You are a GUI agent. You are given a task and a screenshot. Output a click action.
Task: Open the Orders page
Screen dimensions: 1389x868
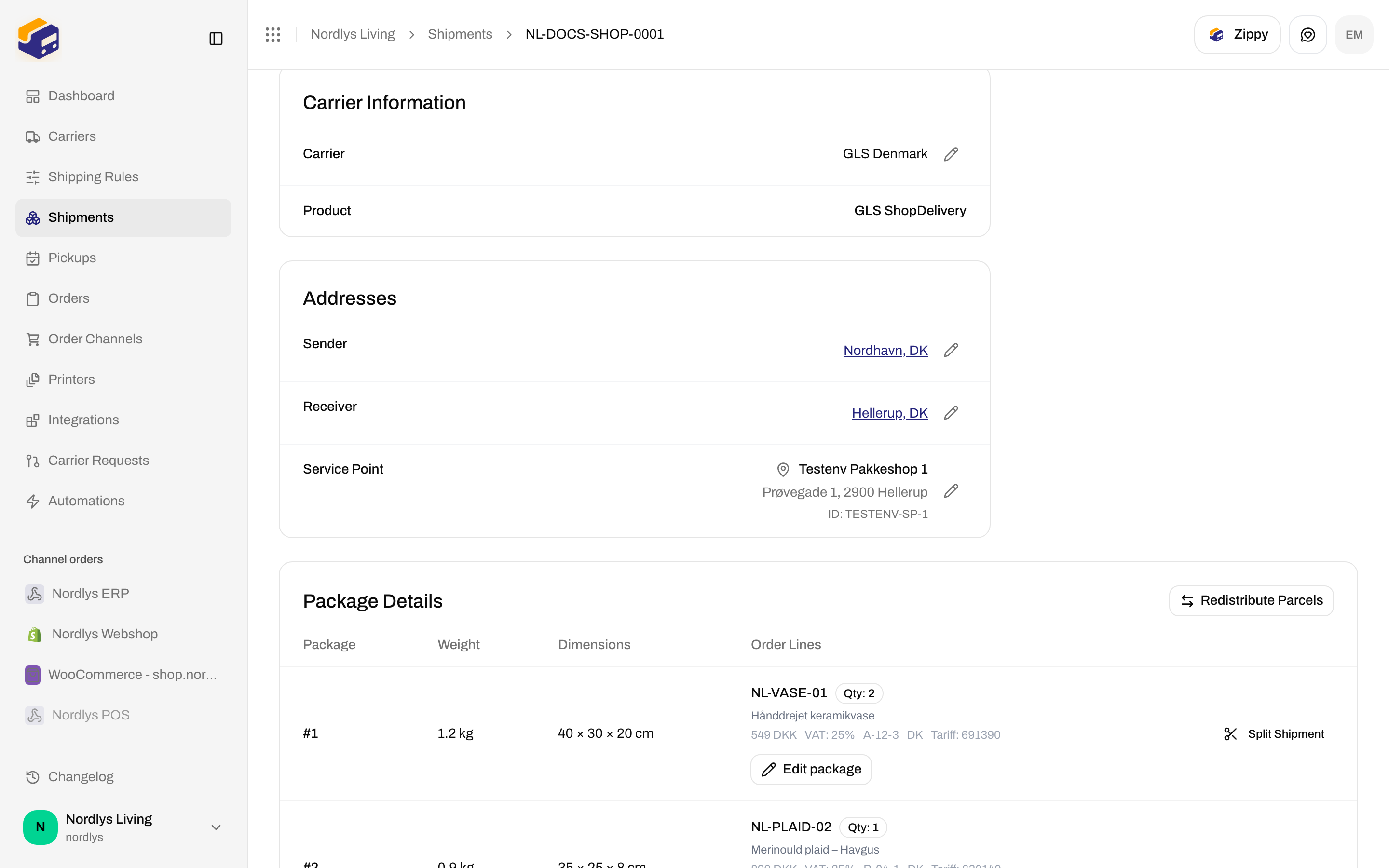point(123,298)
